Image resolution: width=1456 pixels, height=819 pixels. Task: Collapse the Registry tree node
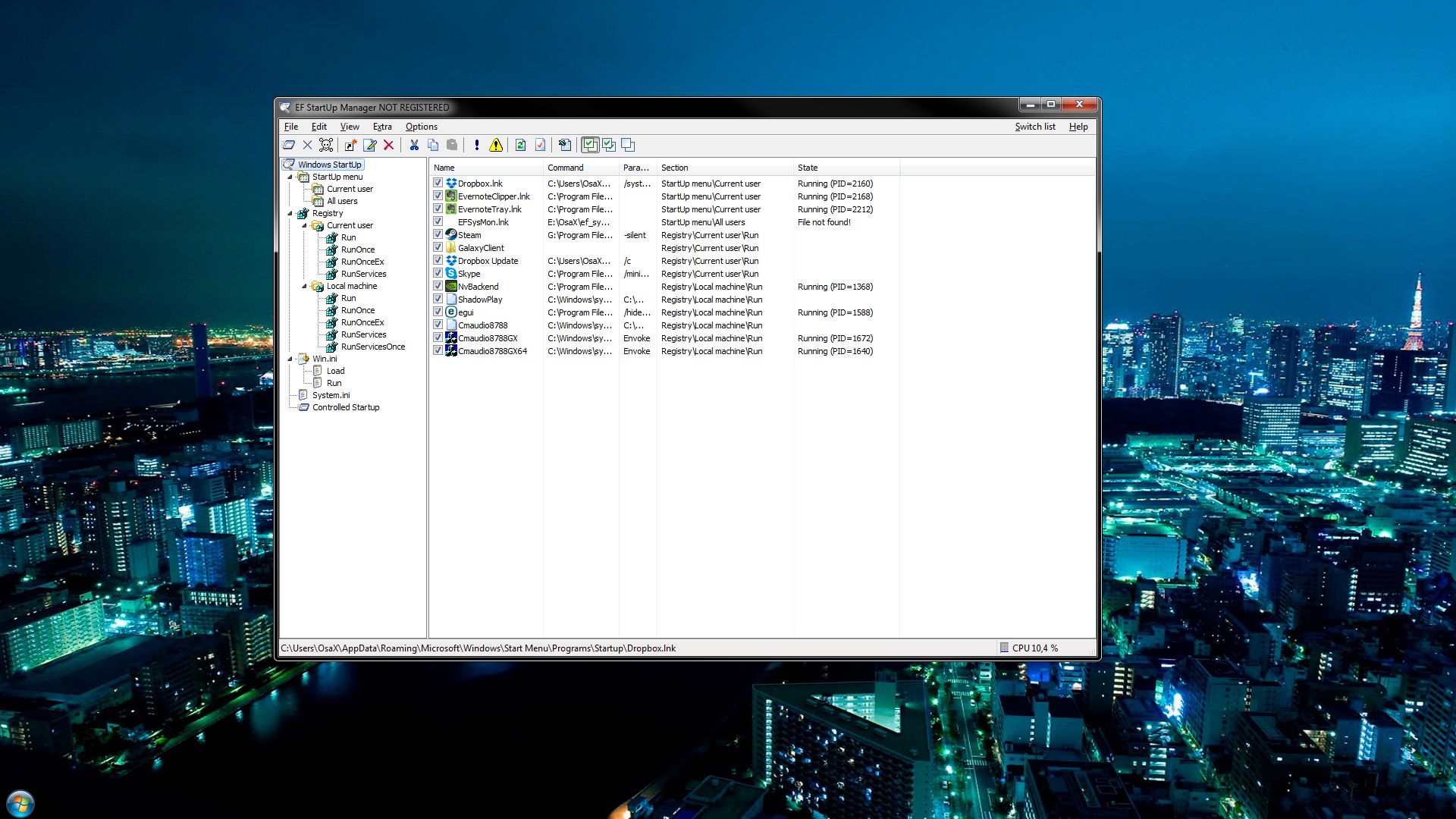[290, 213]
